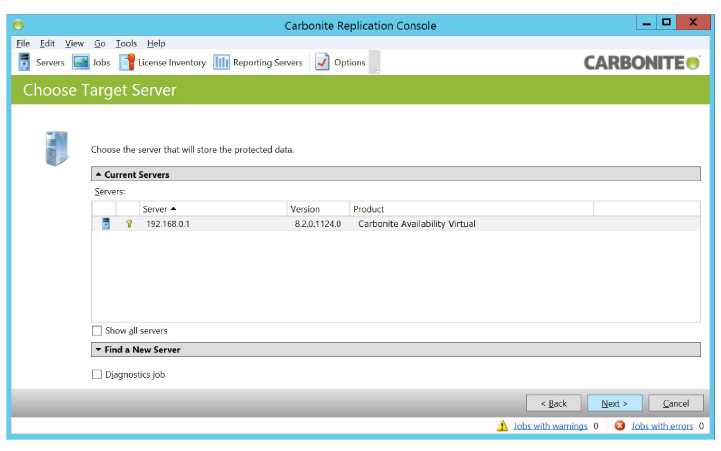Maximize the Carbonite Replication Console window
Image resolution: width=721 pixels, height=451 pixels.
(666, 22)
